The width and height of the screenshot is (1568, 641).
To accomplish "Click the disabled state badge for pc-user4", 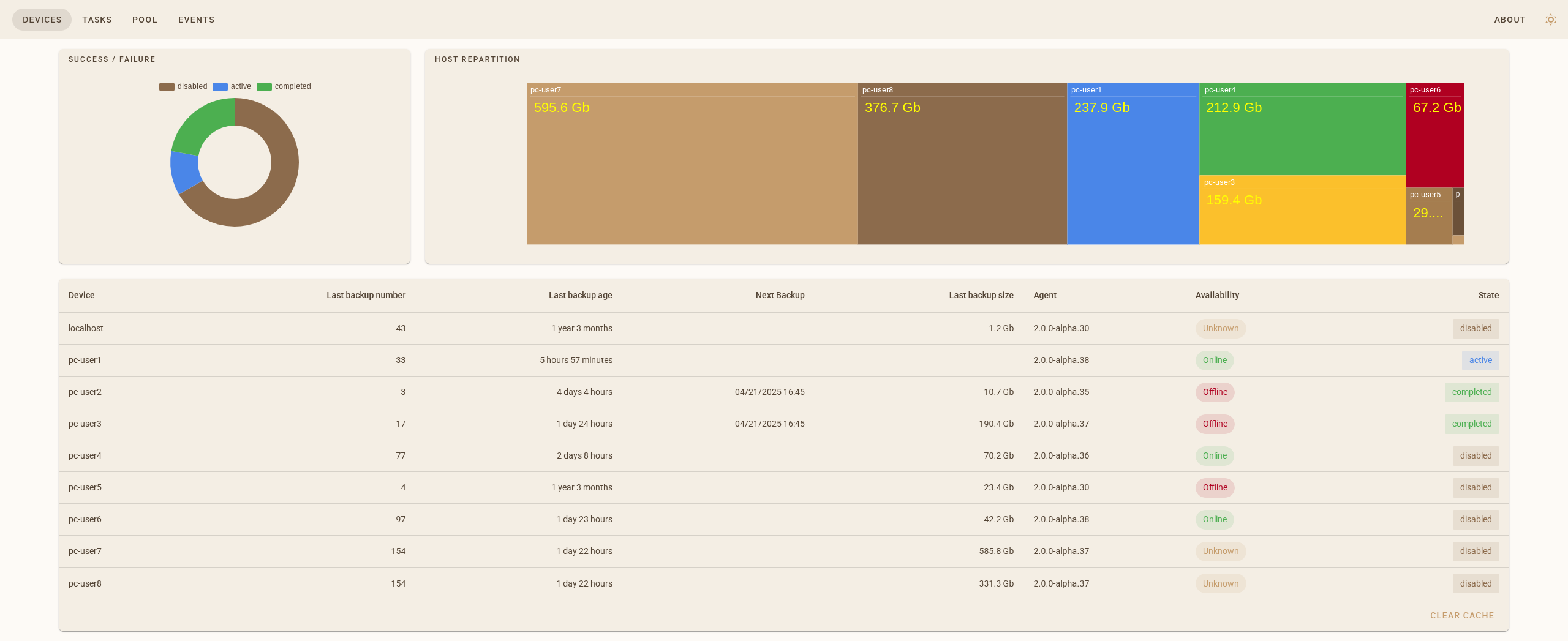I will [1476, 456].
